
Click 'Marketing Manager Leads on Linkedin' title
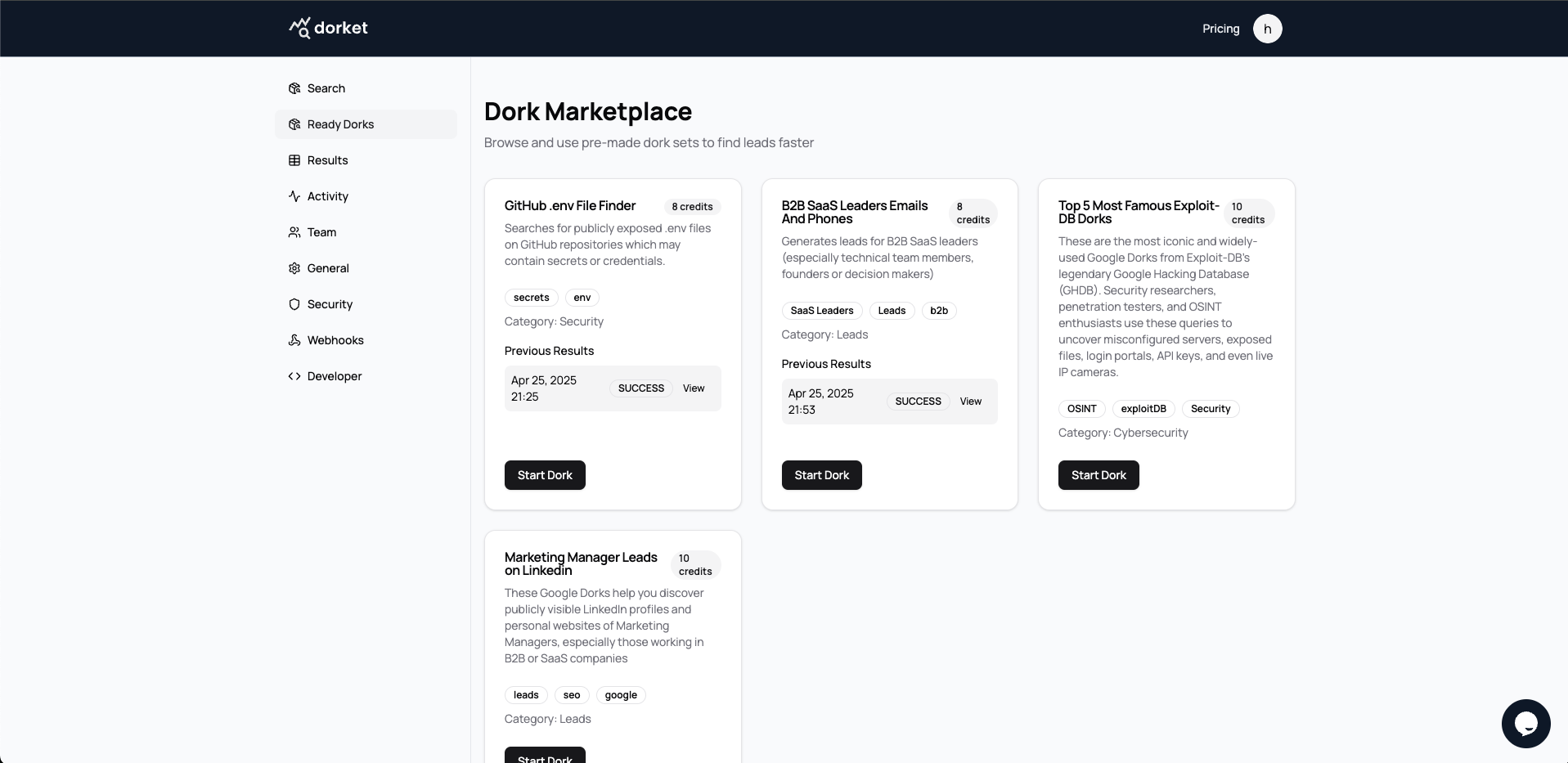coord(581,564)
